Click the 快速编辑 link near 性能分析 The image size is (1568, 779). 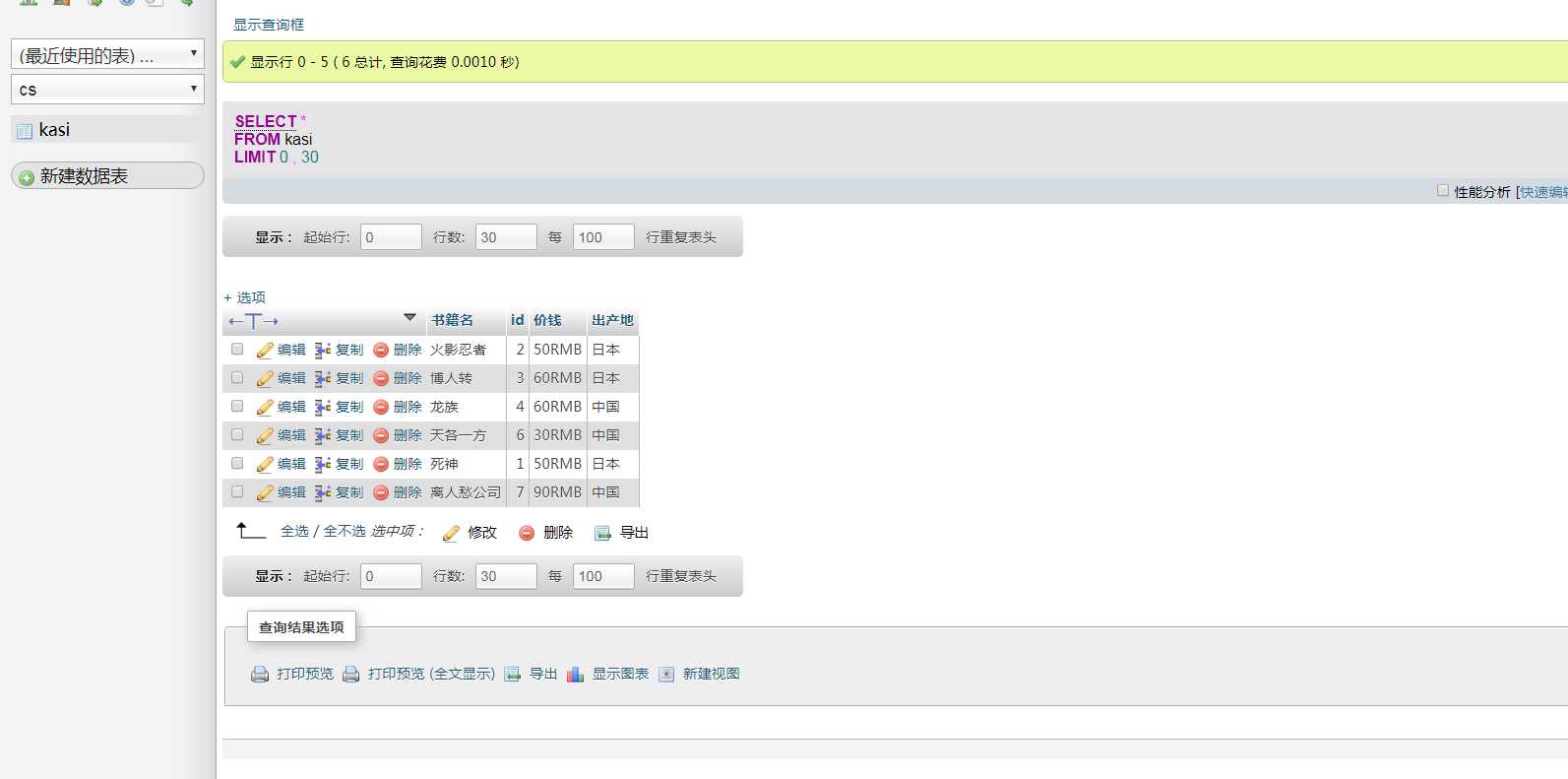coord(1543,192)
